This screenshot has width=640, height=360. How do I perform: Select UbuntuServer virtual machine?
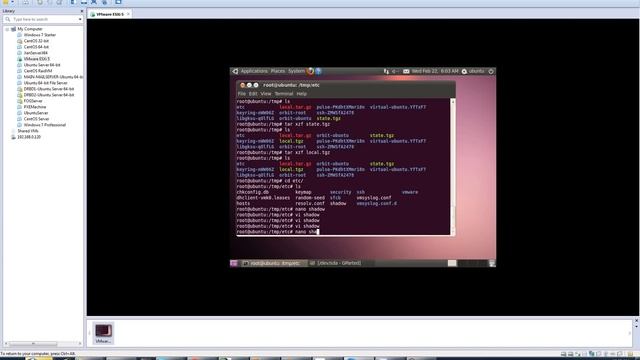(36, 113)
